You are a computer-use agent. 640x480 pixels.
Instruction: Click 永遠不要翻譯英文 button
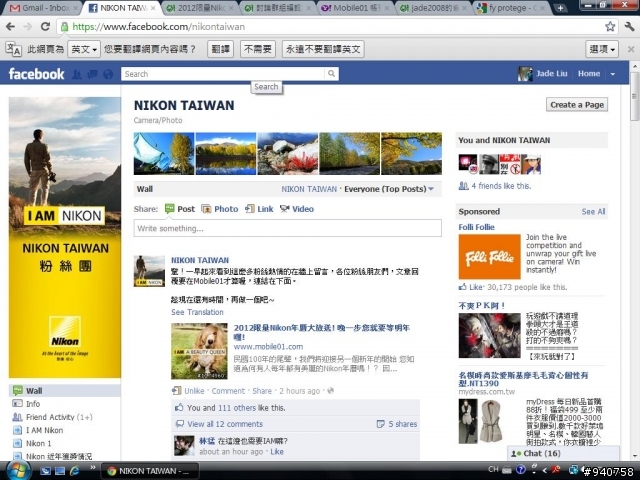(x=323, y=49)
